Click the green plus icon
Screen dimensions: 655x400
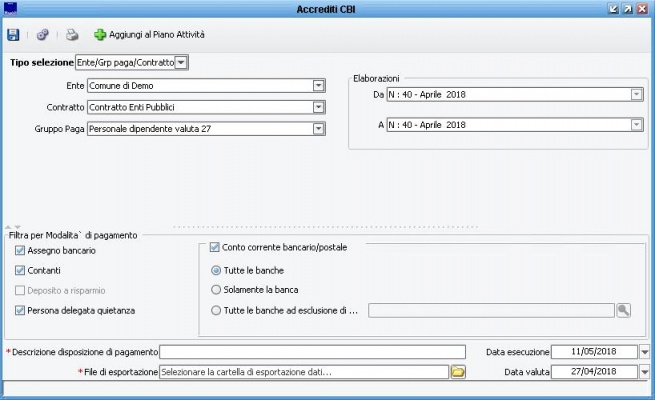pyautogui.click(x=100, y=35)
